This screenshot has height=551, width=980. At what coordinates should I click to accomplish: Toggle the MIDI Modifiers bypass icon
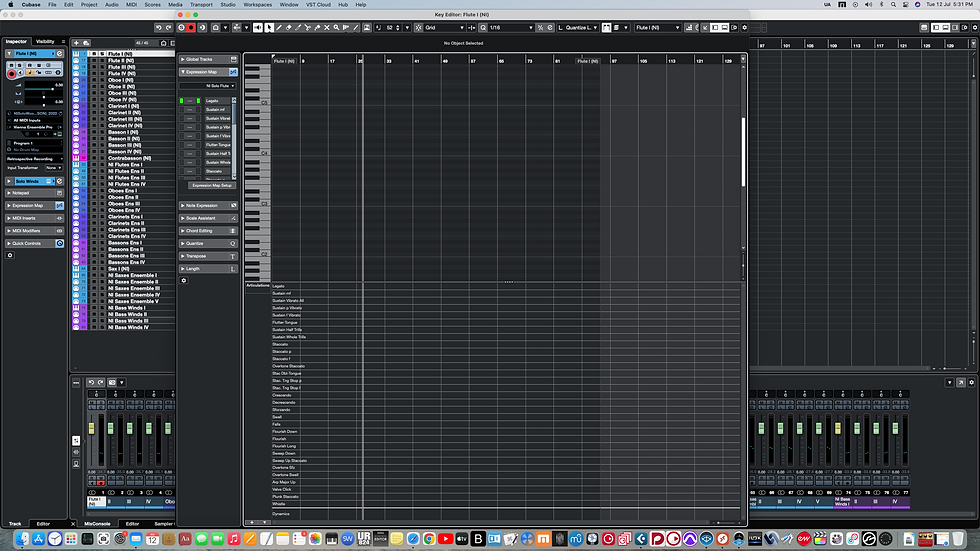(59, 231)
